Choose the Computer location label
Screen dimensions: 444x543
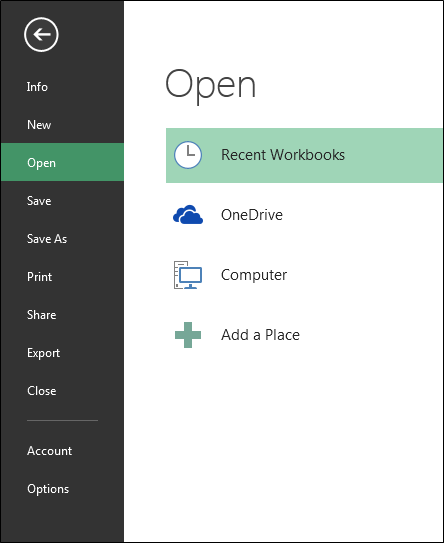(254, 275)
